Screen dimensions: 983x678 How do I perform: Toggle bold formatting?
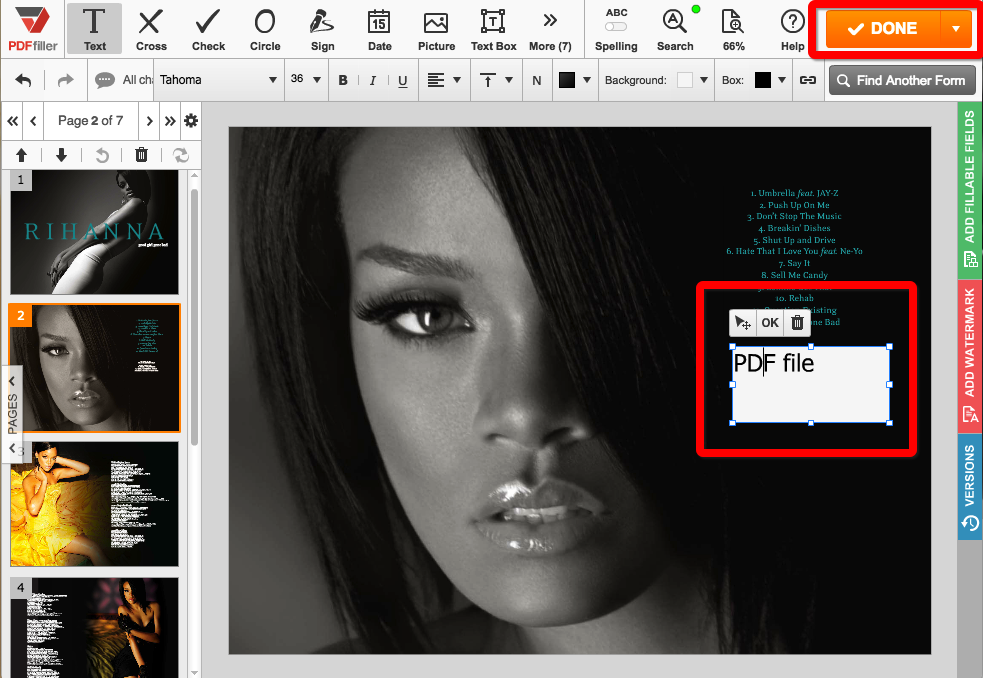click(343, 81)
